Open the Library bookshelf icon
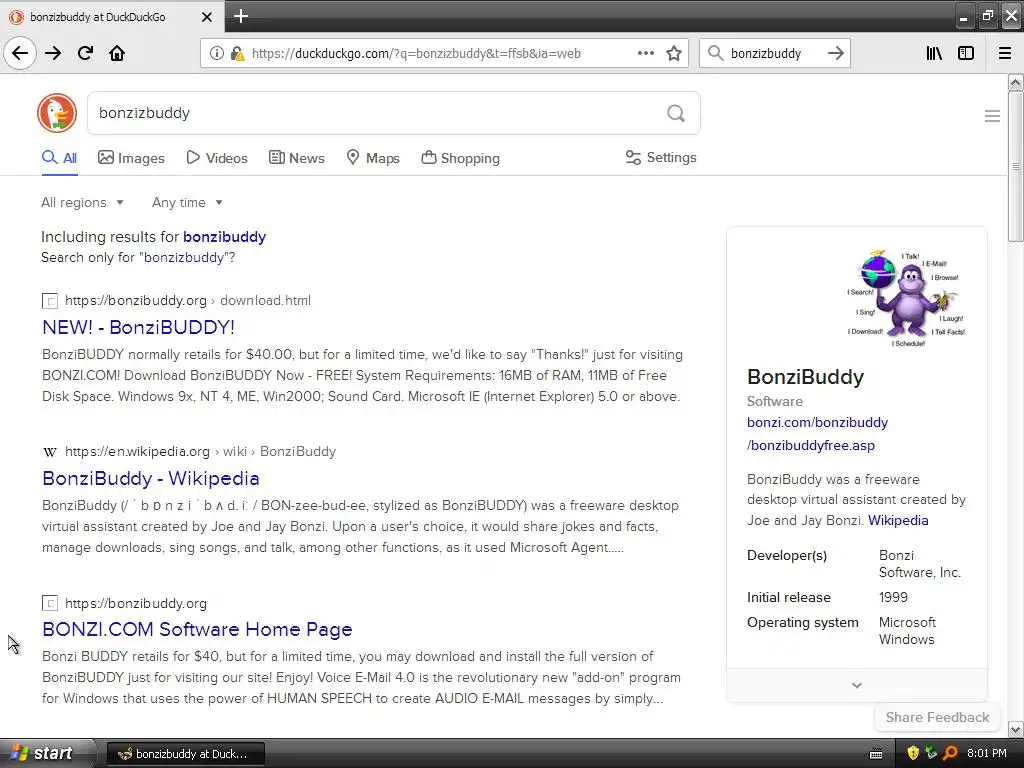This screenshot has width=1024, height=768. coord(934,53)
